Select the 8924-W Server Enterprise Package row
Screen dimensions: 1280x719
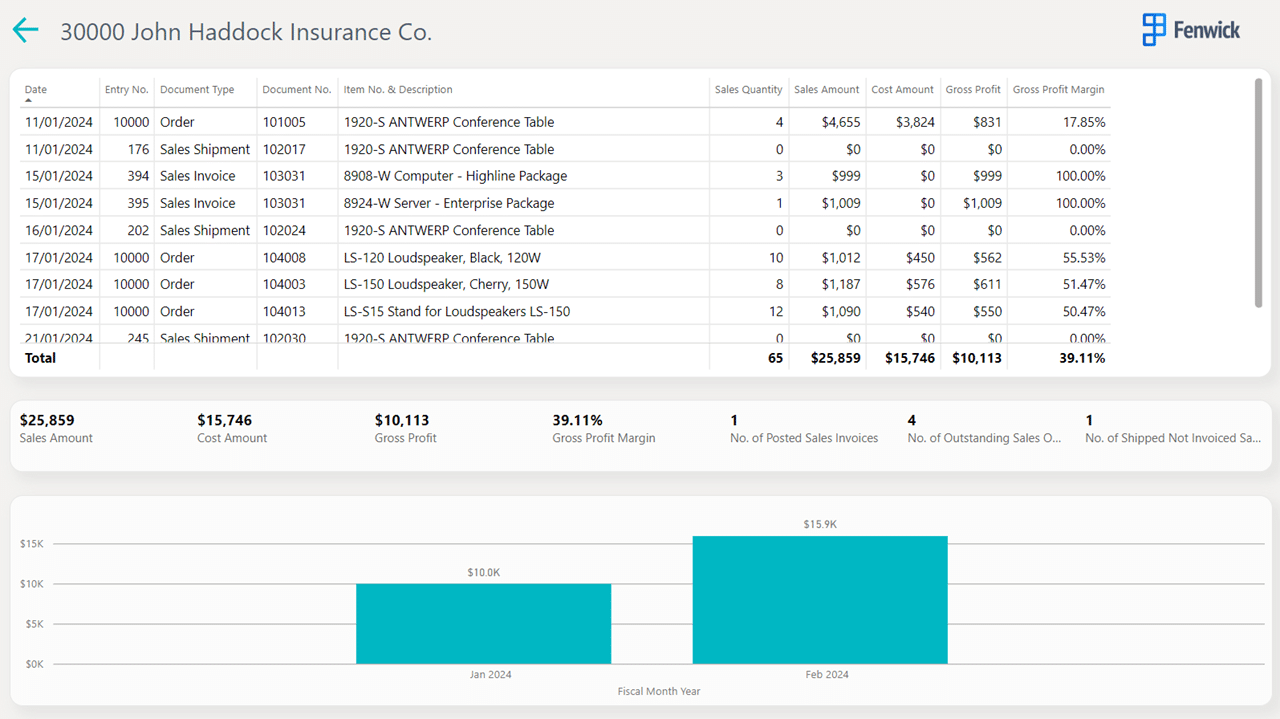tap(448, 203)
